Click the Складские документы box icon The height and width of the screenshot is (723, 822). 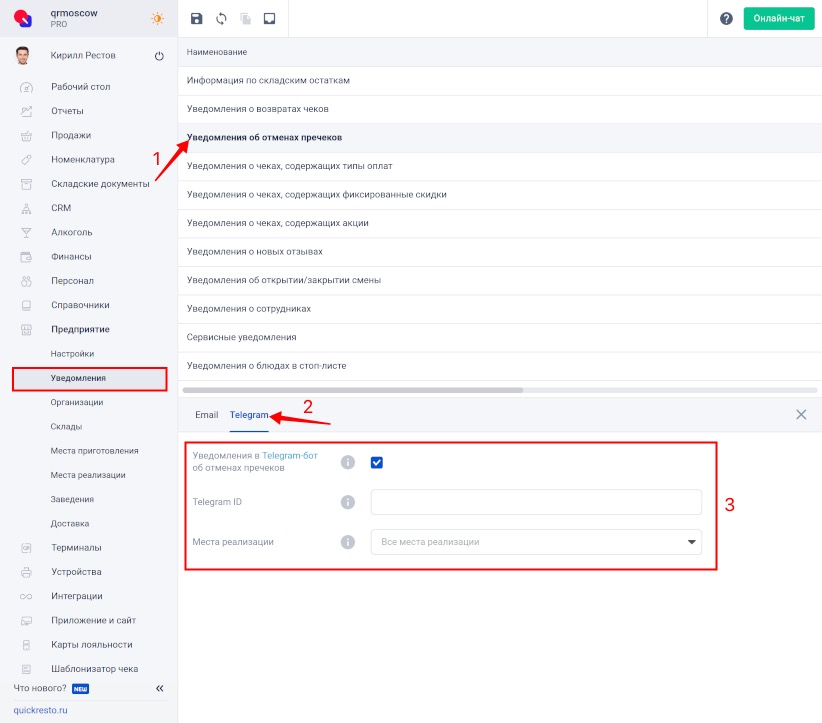[x=26, y=184]
